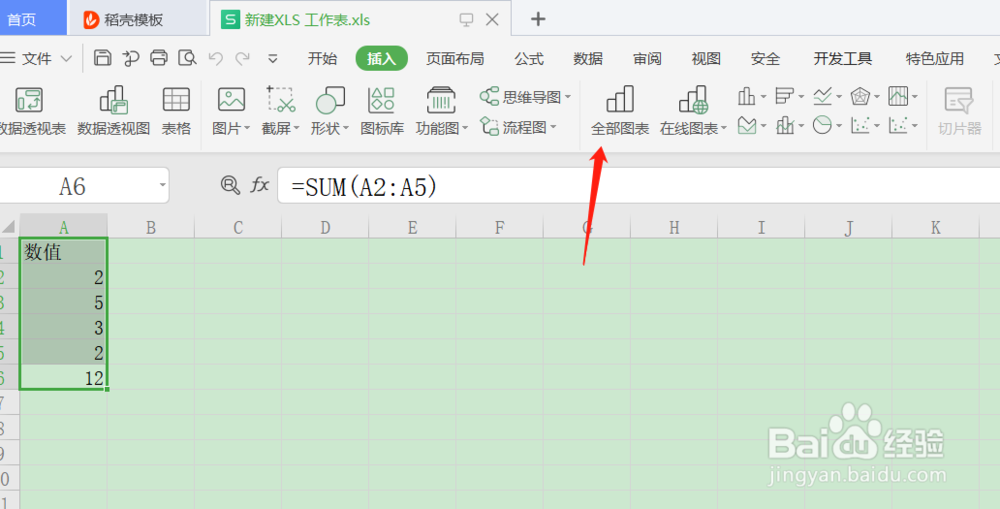1000x509 pixels.
Task: Select the cell containing 12
Action: coord(63,378)
